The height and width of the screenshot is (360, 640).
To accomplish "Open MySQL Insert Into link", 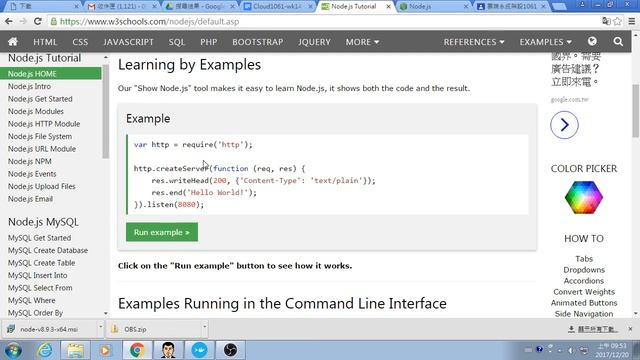I will (x=38, y=275).
